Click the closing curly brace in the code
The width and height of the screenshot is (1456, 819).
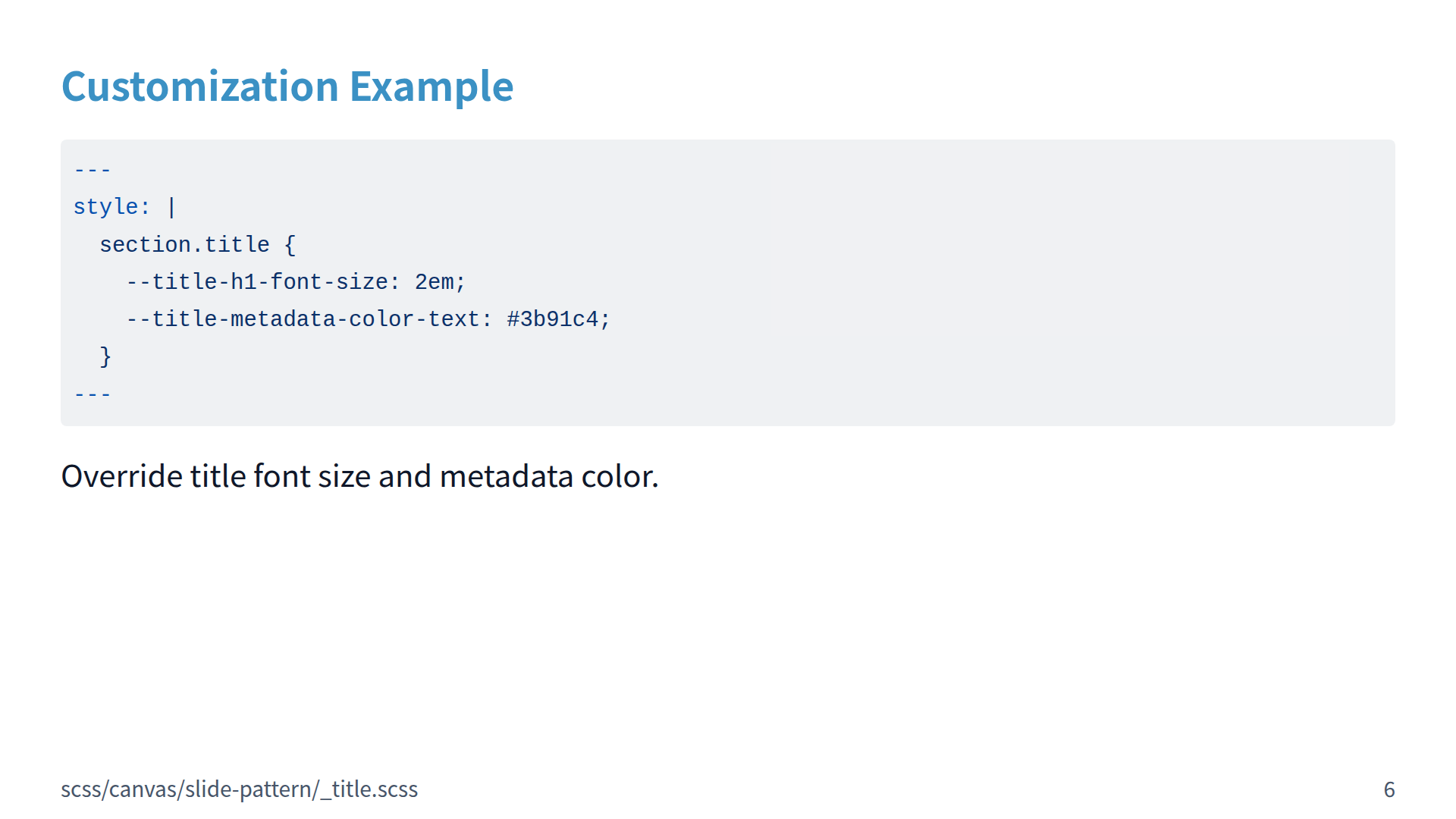(105, 356)
